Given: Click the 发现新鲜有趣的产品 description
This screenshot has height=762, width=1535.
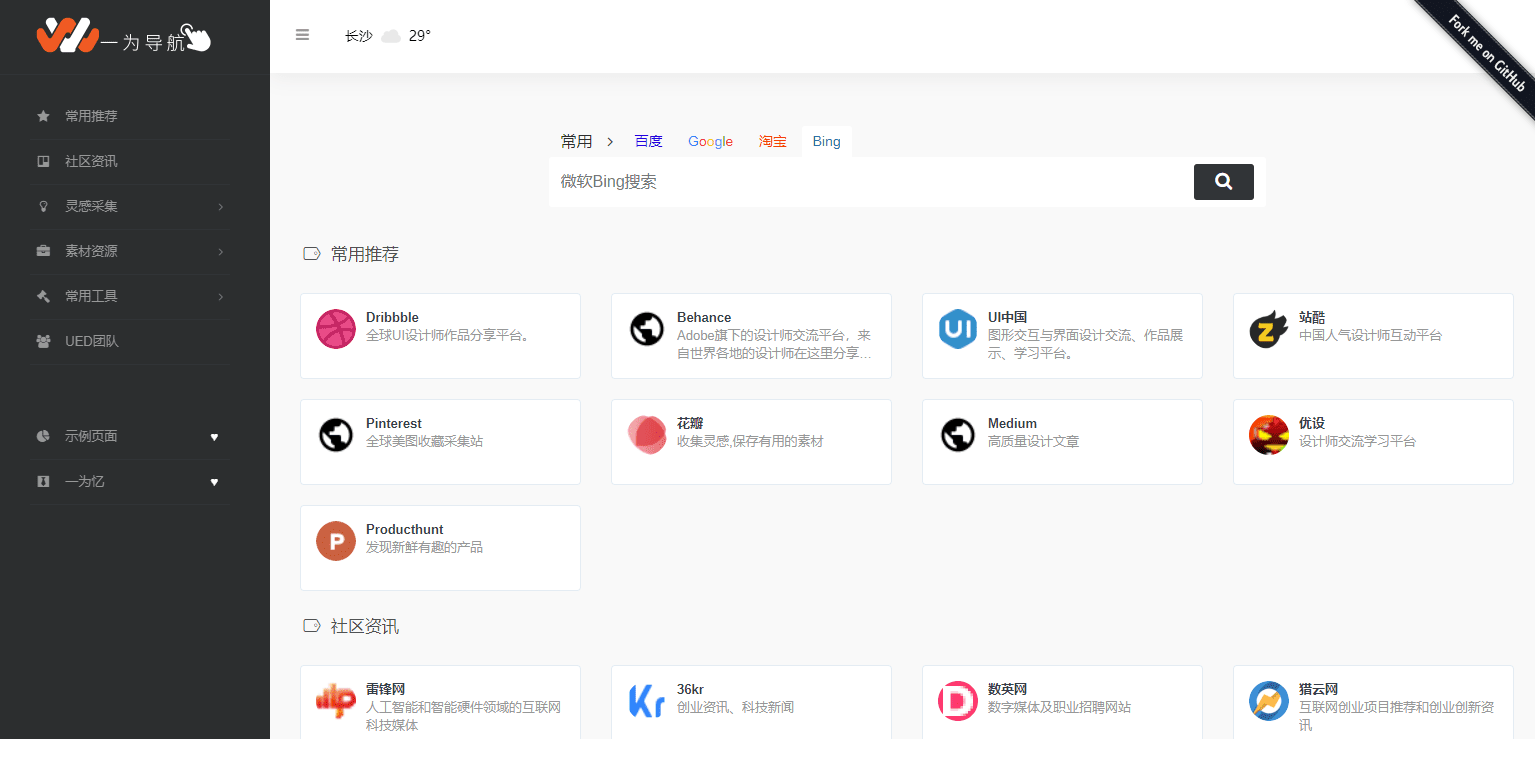Looking at the screenshot, I should pyautogui.click(x=424, y=547).
